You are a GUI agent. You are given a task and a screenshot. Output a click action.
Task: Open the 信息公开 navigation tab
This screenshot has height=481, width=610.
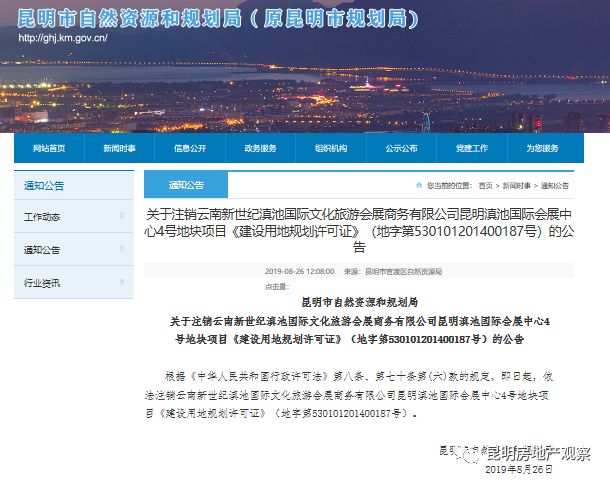[190, 148]
